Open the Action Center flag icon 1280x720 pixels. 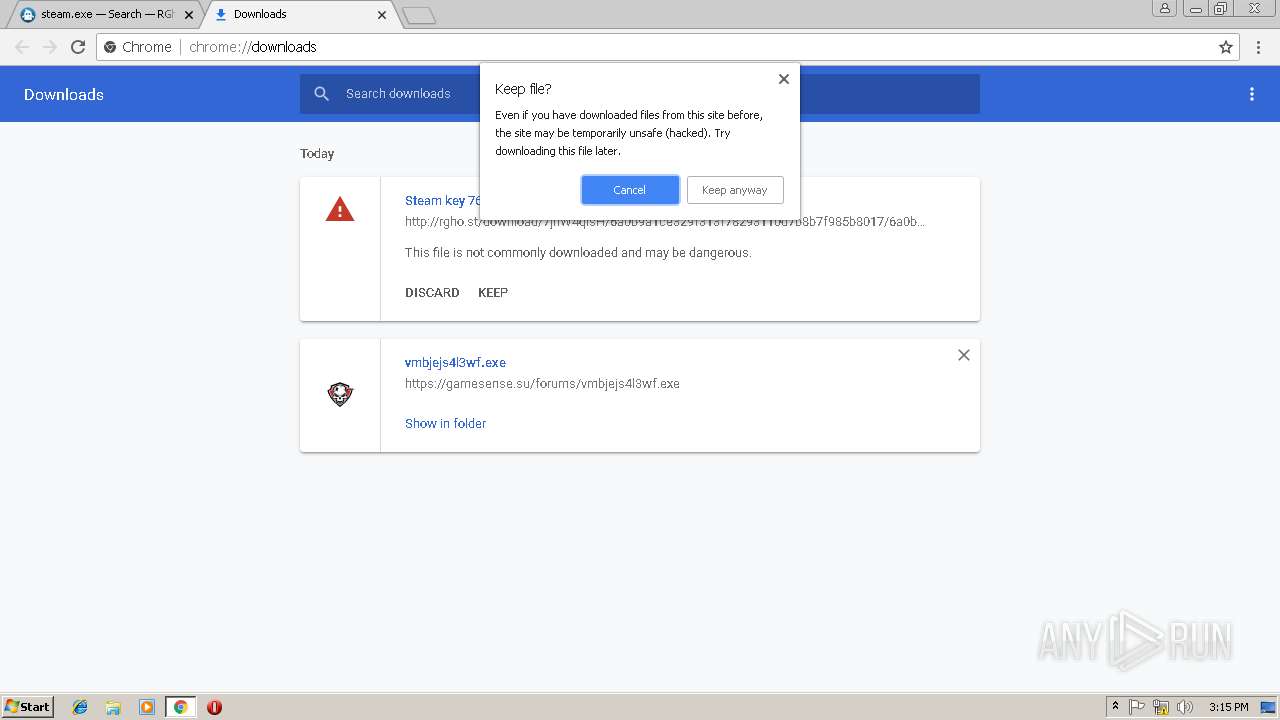tap(1137, 707)
